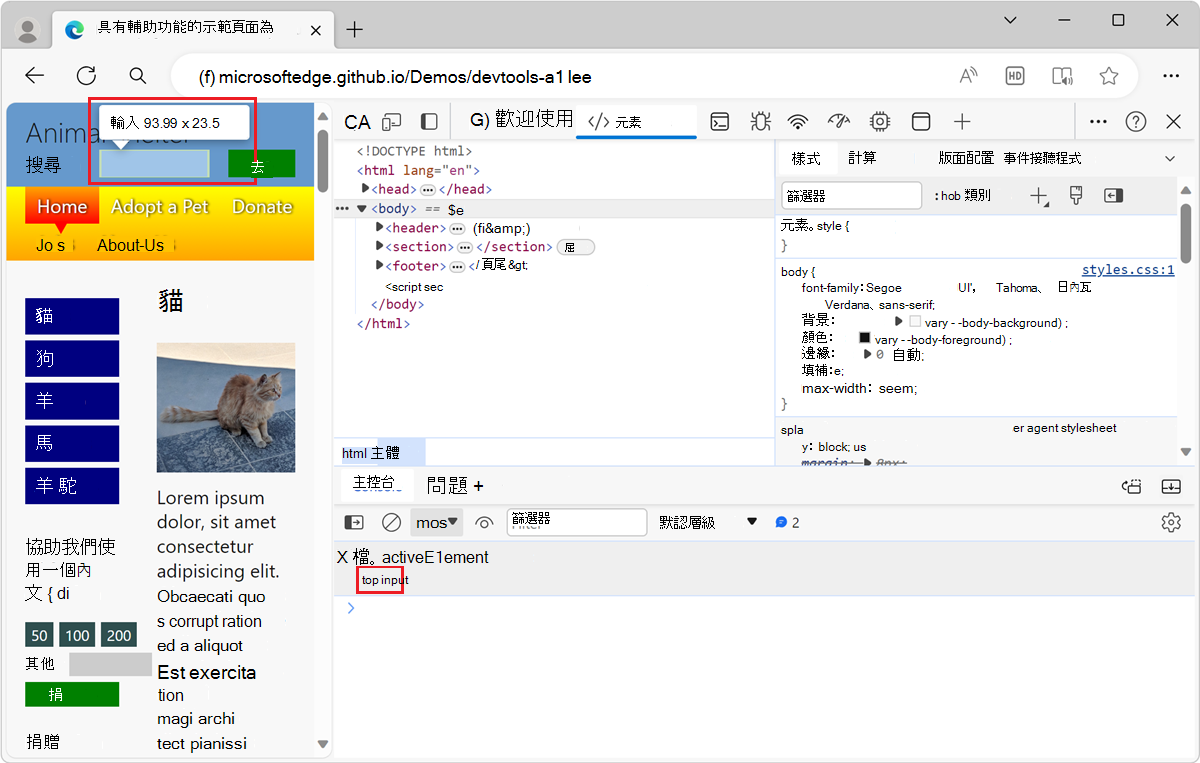Open the Memory chip icon
1200x763 pixels.
tap(879, 121)
